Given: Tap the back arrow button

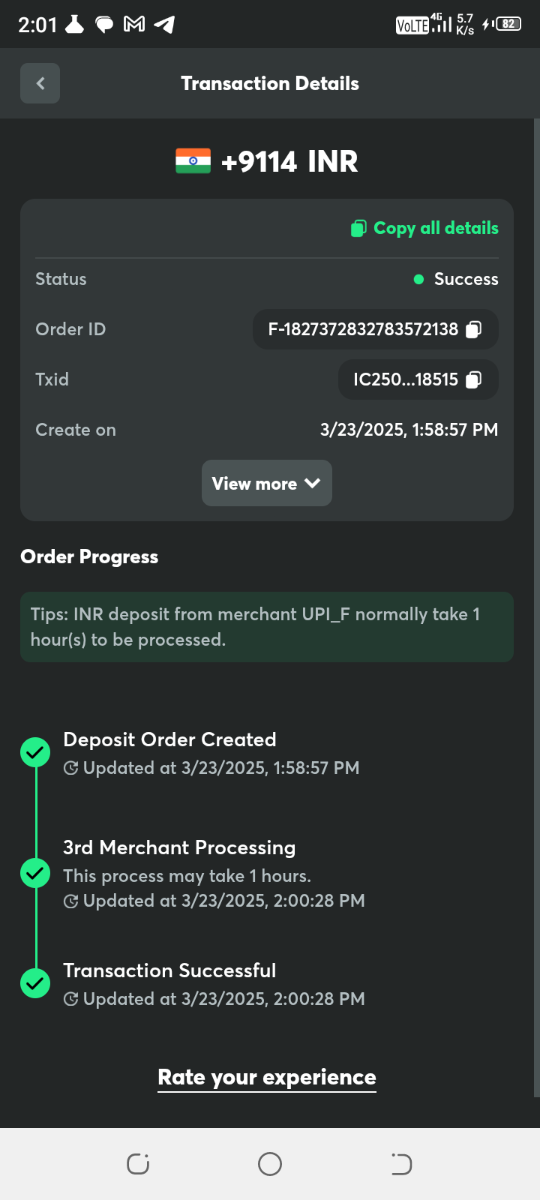Looking at the screenshot, I should [x=40, y=83].
